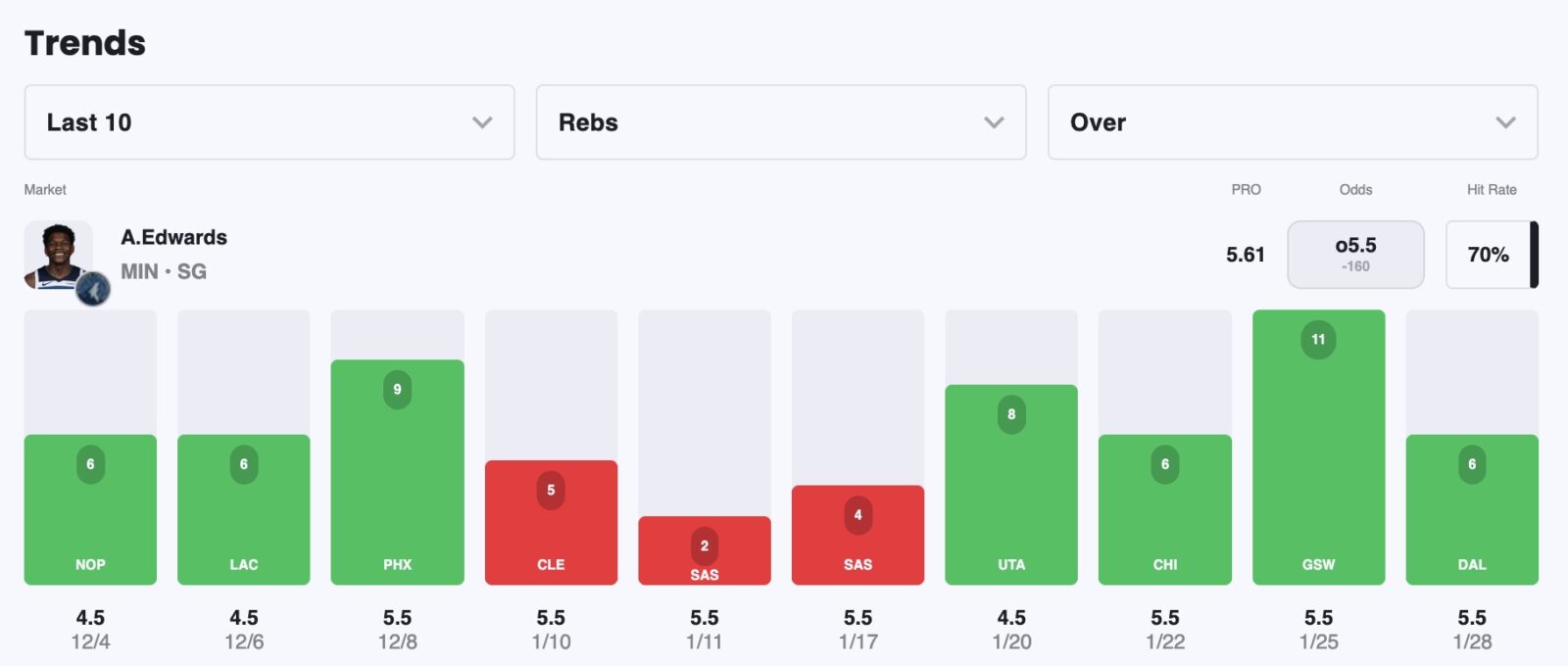Select the green LAC game bar

[x=244, y=509]
